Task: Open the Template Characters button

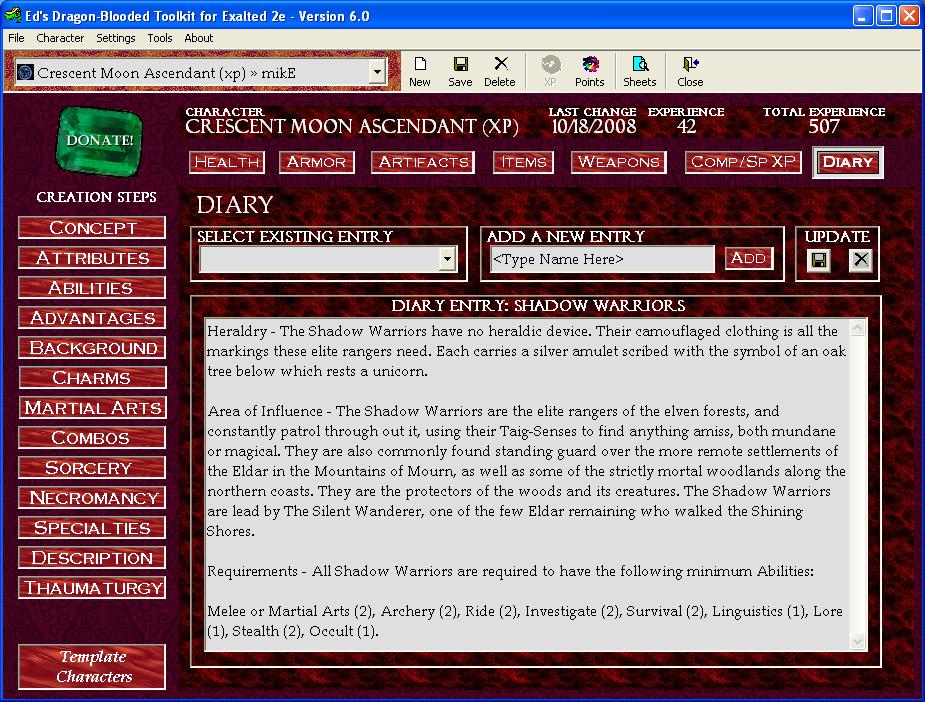Action: (x=92, y=667)
